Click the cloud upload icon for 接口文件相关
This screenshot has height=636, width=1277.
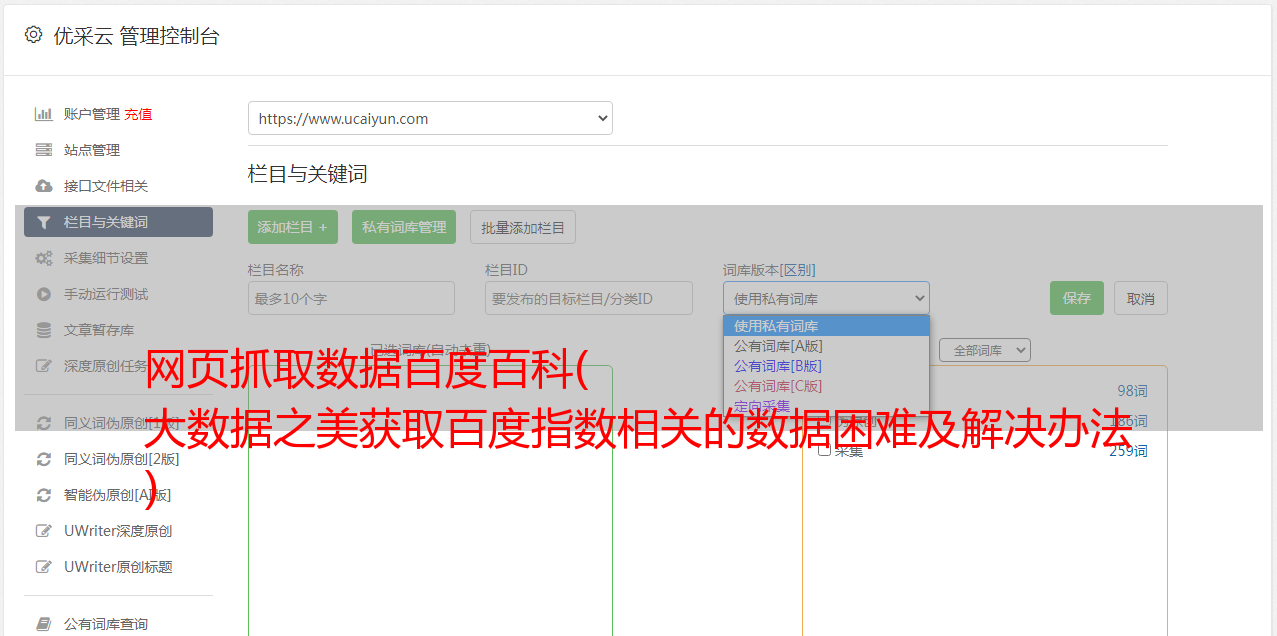(43, 186)
